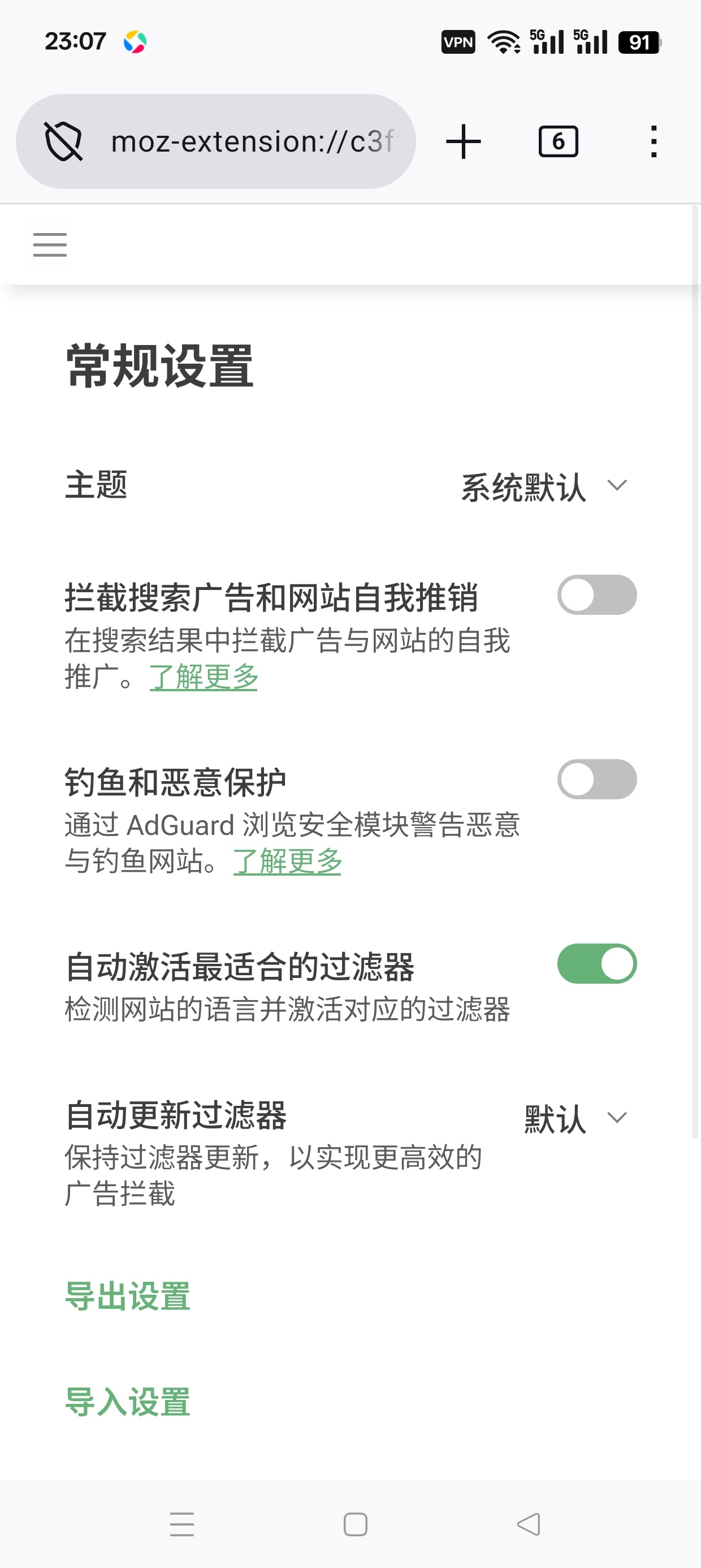Open a new tab with plus icon
Image resolution: width=701 pixels, height=1568 pixels.
pos(463,141)
